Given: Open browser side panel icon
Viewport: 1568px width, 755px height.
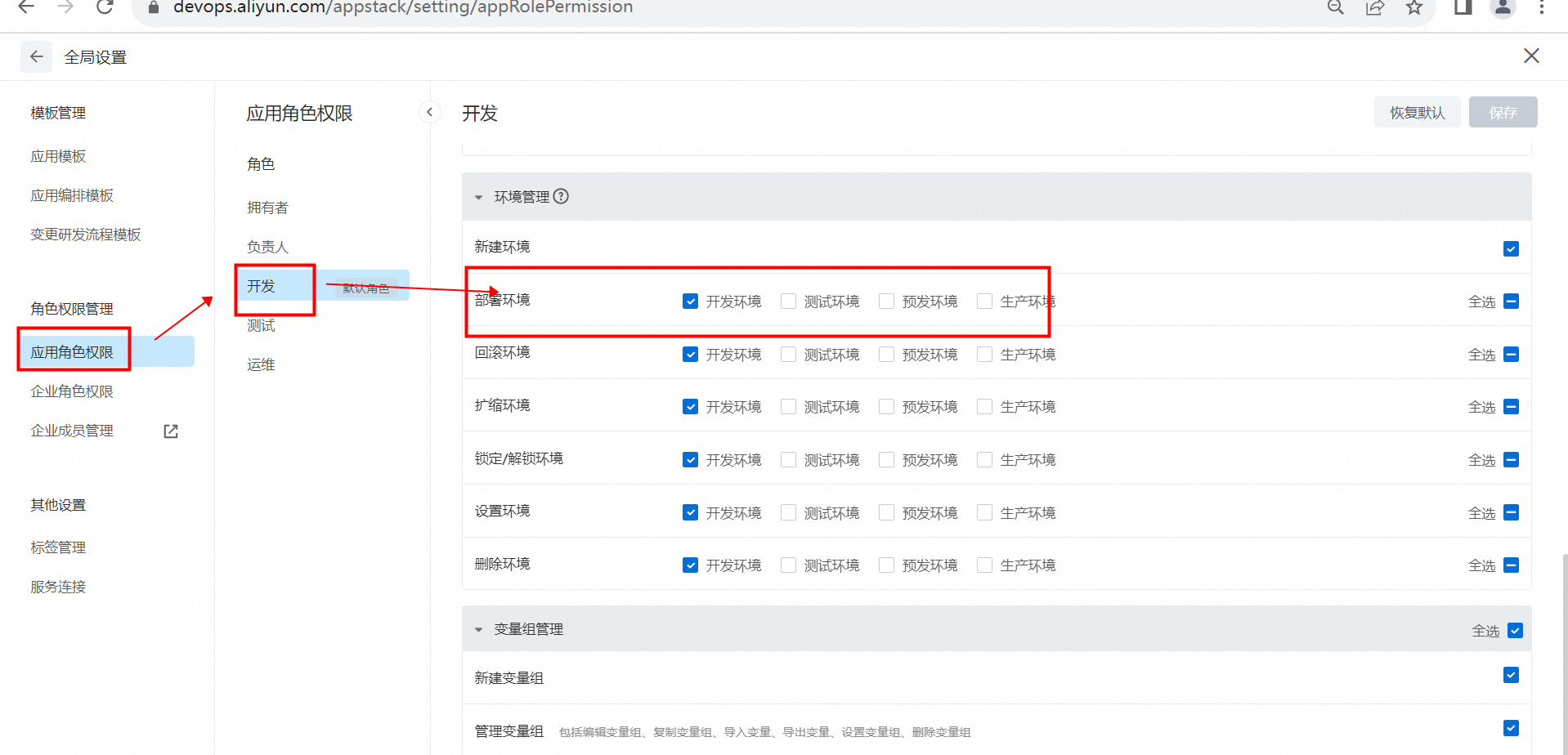Looking at the screenshot, I should [x=1463, y=7].
